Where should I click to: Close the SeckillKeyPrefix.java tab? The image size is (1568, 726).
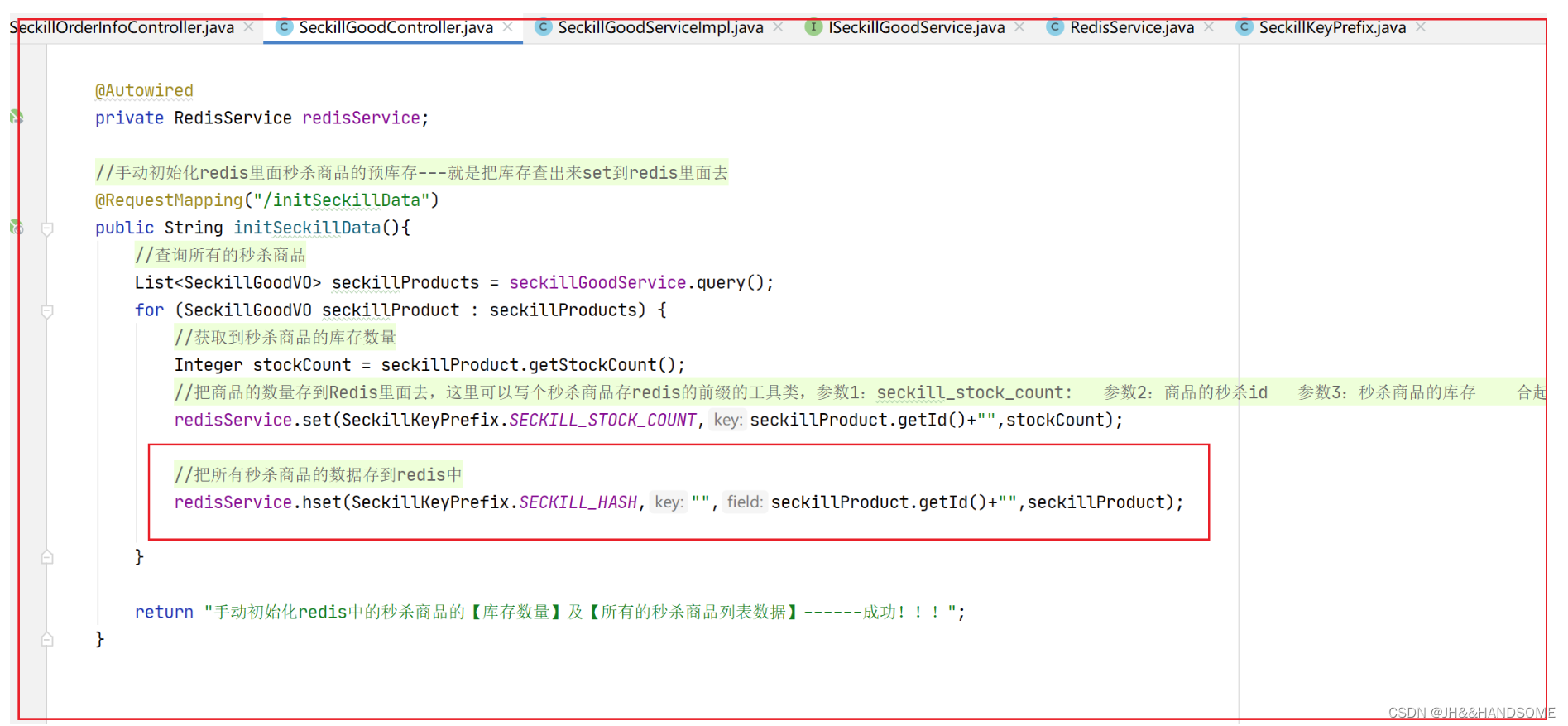(x=1421, y=27)
